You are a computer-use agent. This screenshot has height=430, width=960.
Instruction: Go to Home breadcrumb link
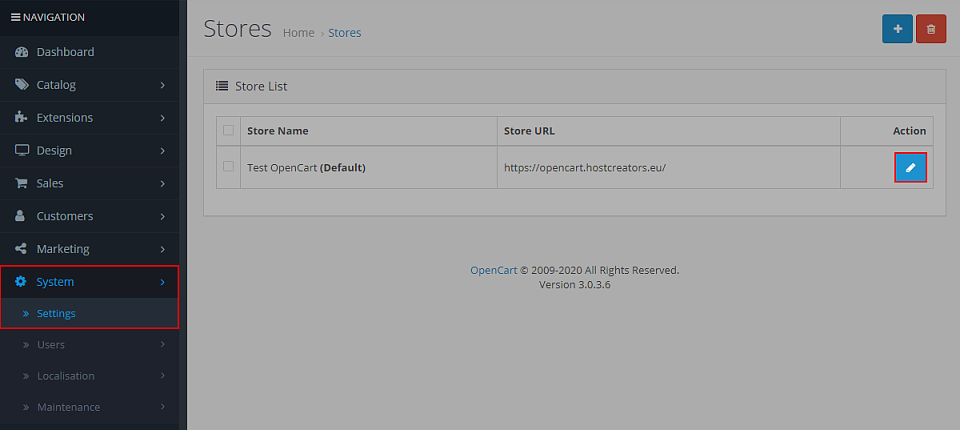tap(299, 33)
